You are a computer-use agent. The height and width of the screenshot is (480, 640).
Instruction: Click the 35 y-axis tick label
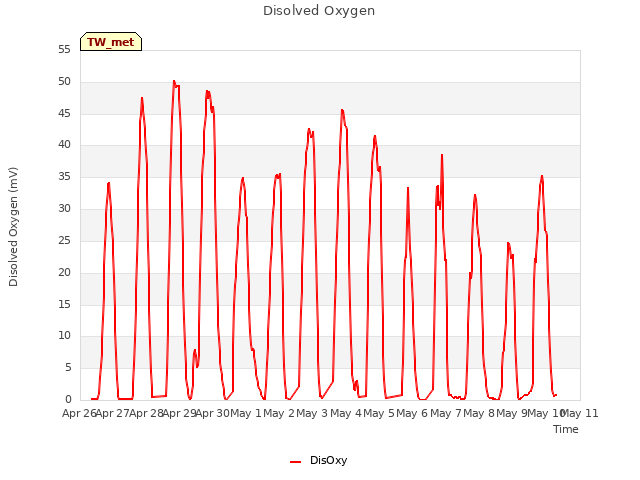point(64,176)
